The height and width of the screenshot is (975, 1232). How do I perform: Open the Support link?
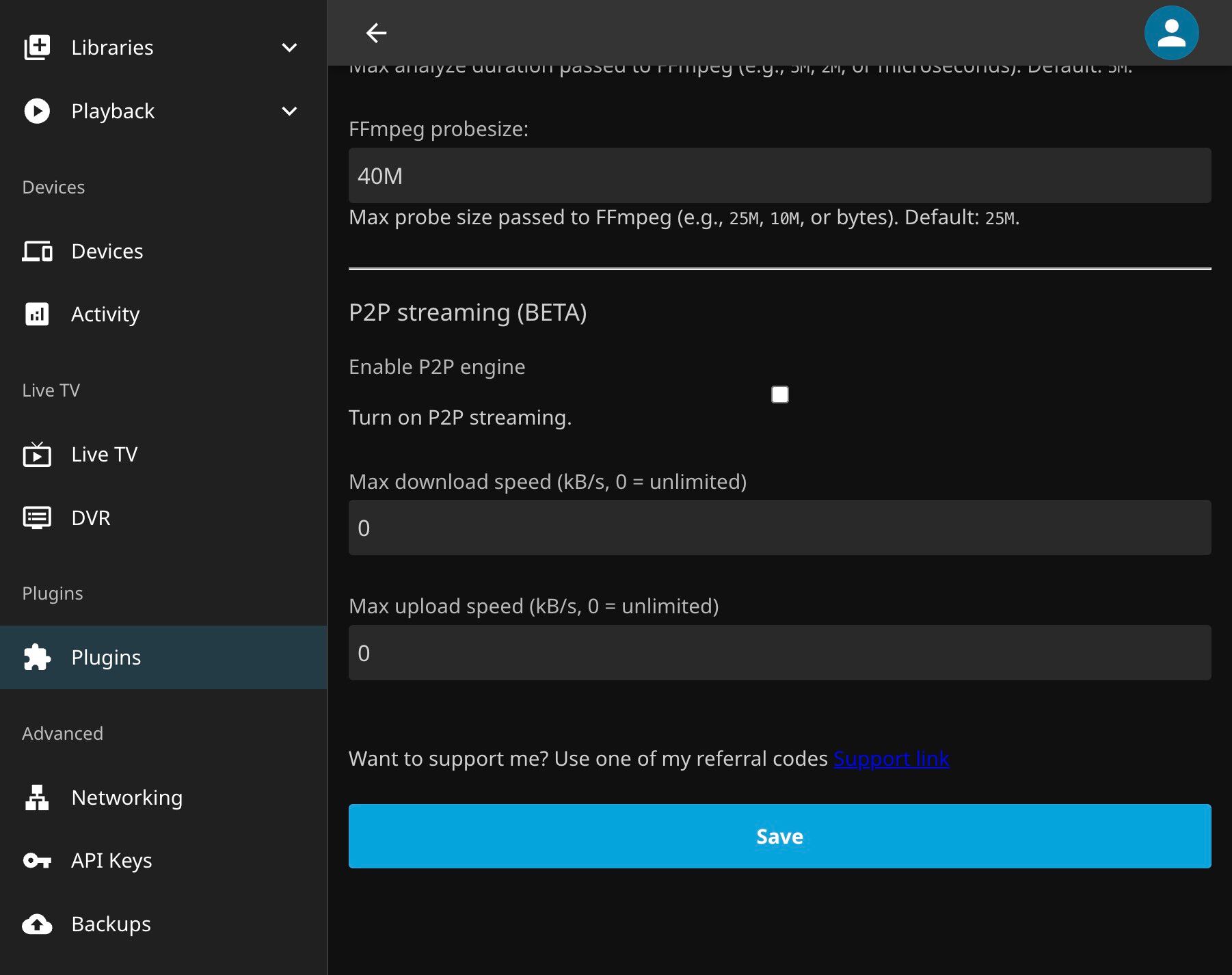tap(891, 758)
